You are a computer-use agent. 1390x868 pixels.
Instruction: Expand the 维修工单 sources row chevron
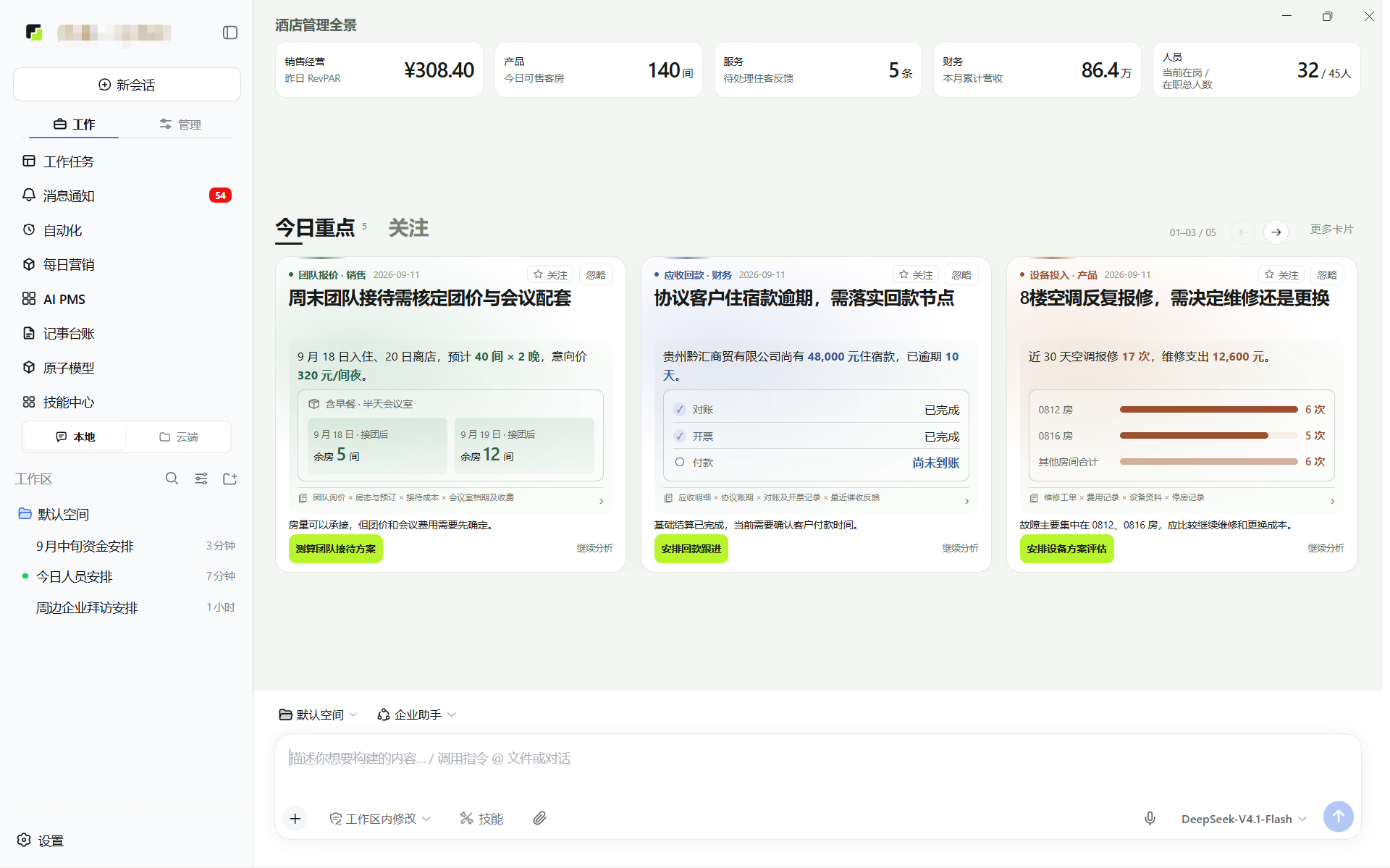coord(1332,501)
